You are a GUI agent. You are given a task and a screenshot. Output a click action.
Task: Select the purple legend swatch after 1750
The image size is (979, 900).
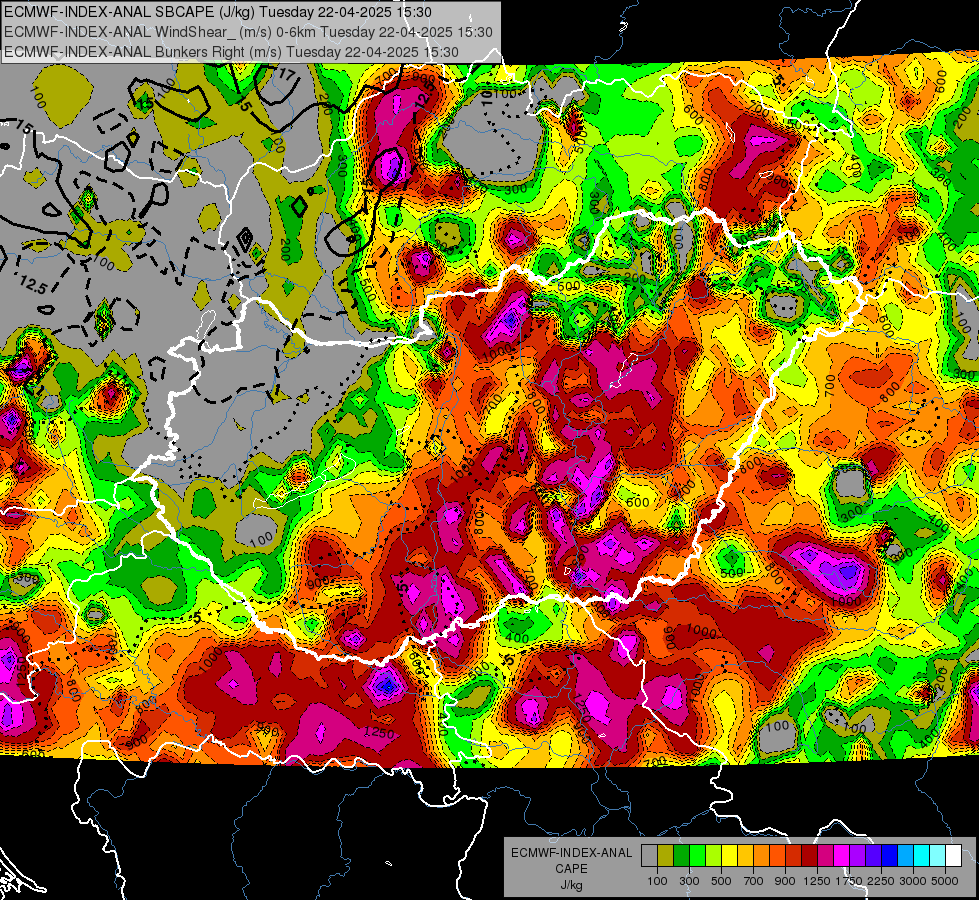point(857,855)
